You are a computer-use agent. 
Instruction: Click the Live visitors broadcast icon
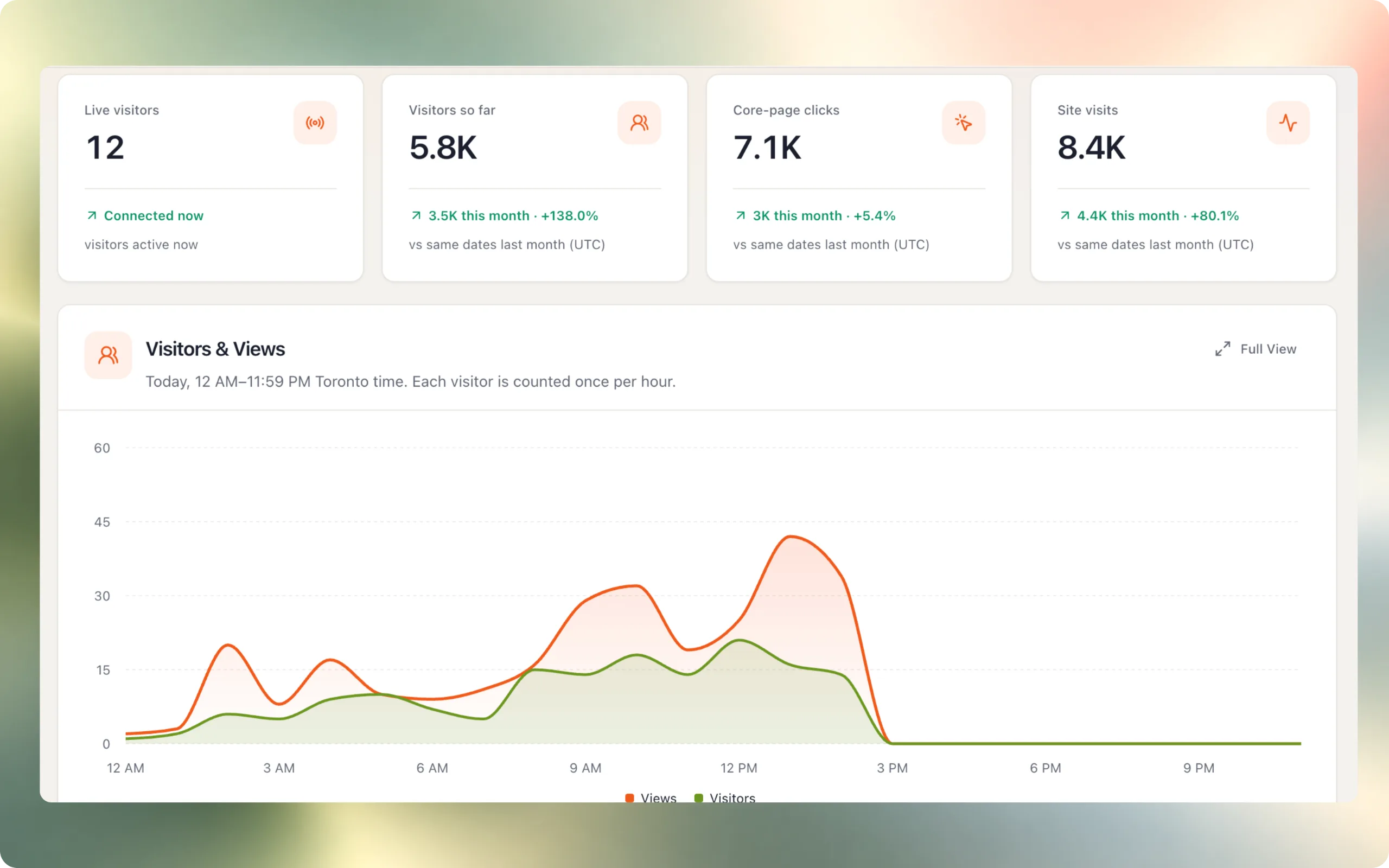tap(315, 123)
